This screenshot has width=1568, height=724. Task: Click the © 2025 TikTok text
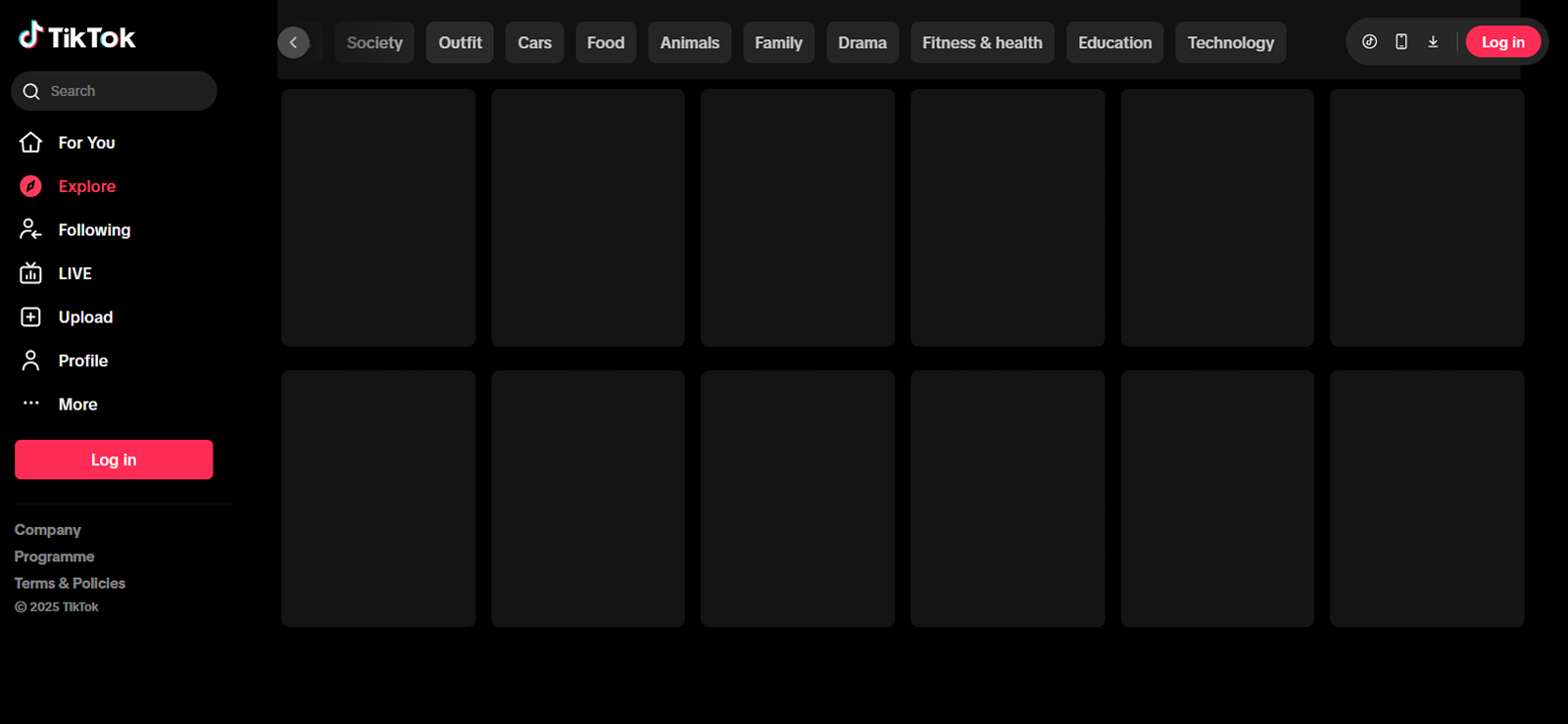[57, 606]
